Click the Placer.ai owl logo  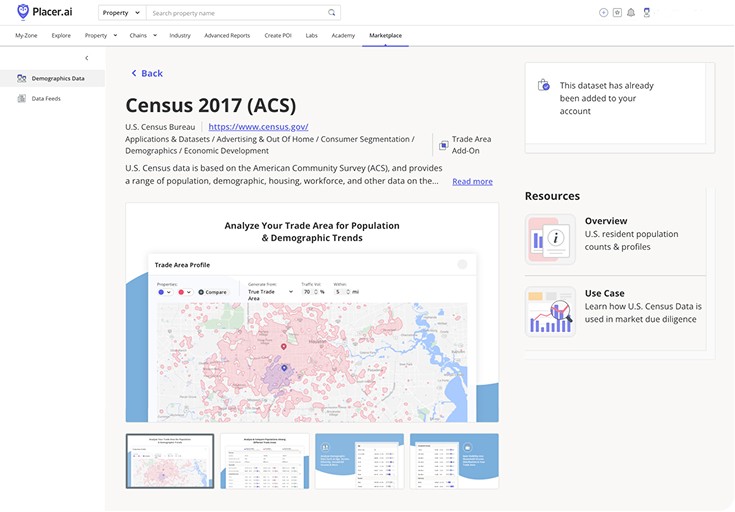[x=22, y=12]
